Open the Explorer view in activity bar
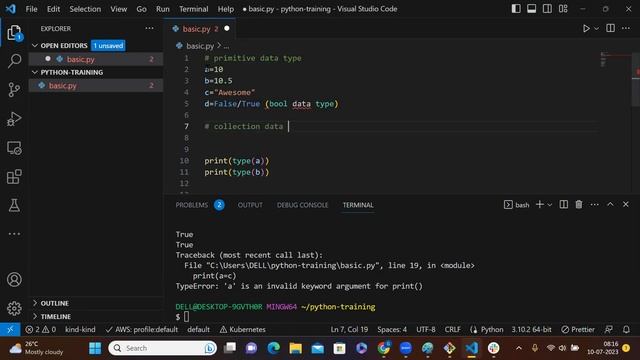640x360 pixels. pyautogui.click(x=14, y=33)
